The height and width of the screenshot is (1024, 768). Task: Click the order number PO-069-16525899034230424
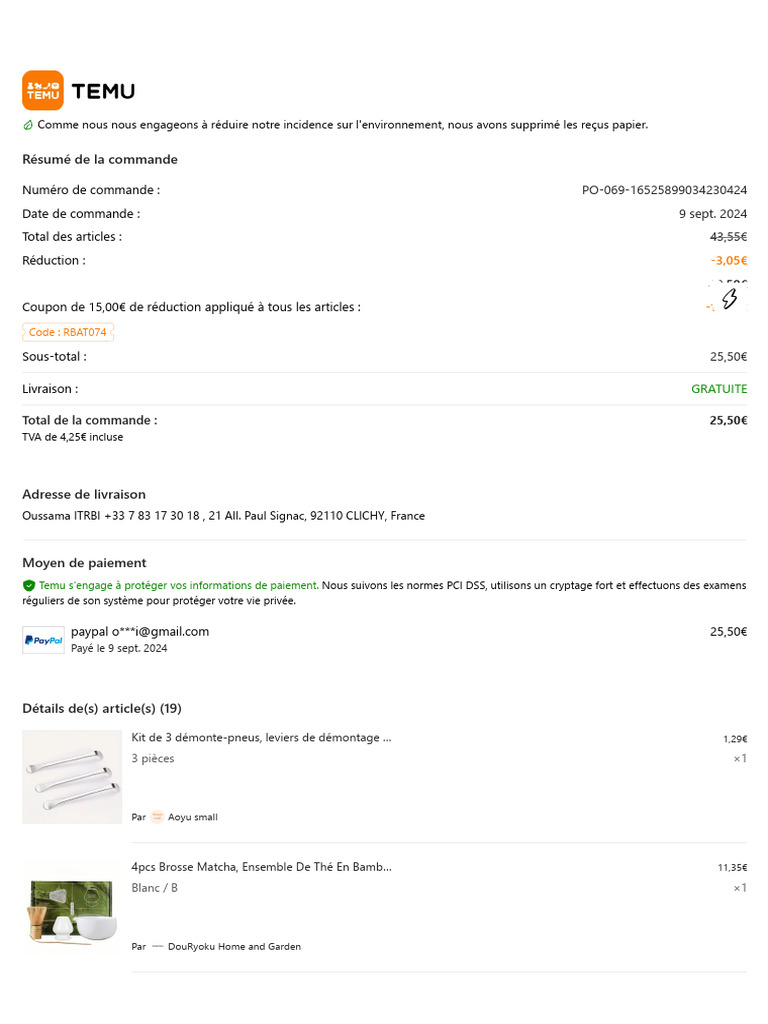664,190
